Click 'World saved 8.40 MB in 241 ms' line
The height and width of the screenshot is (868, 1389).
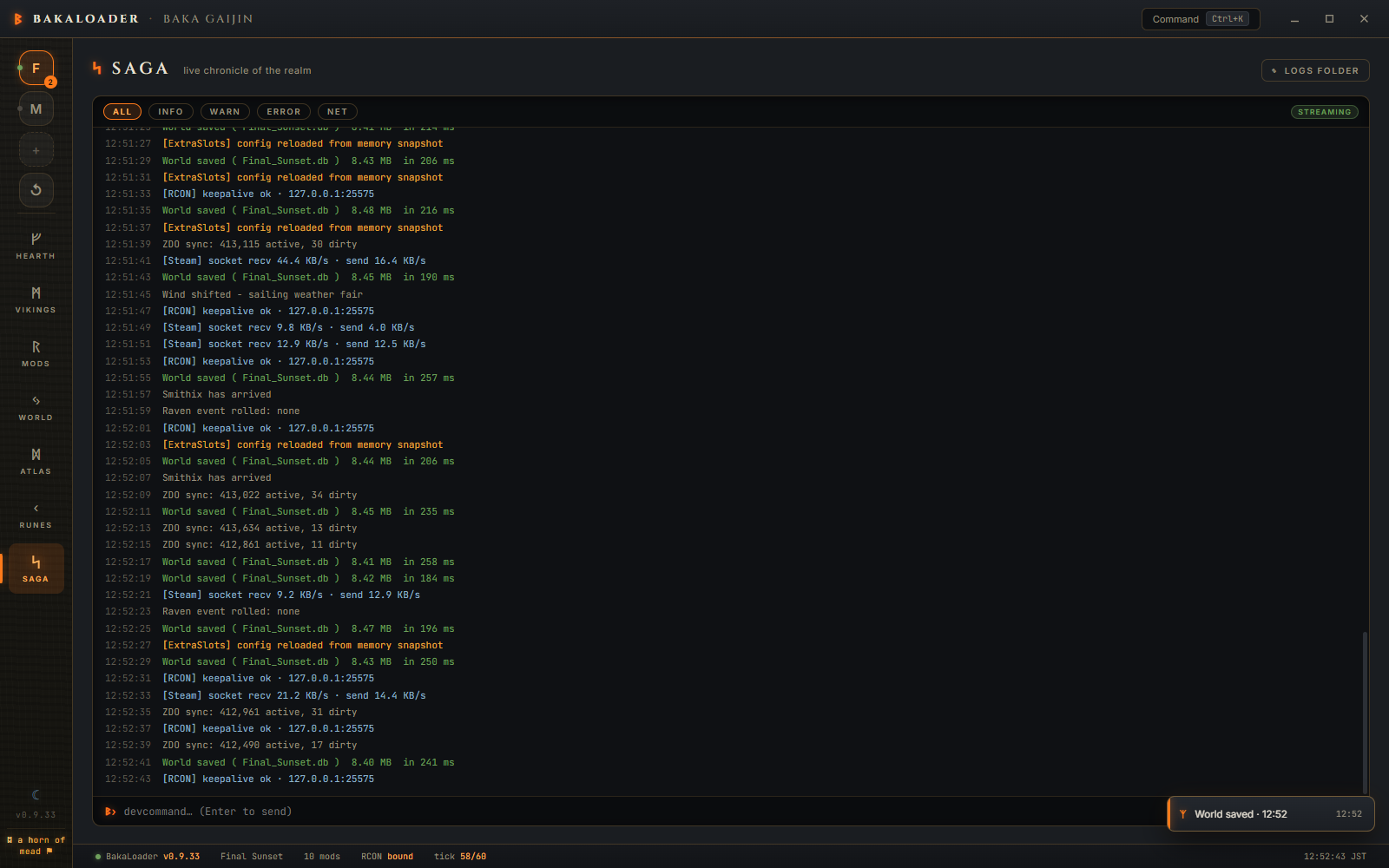coord(308,763)
